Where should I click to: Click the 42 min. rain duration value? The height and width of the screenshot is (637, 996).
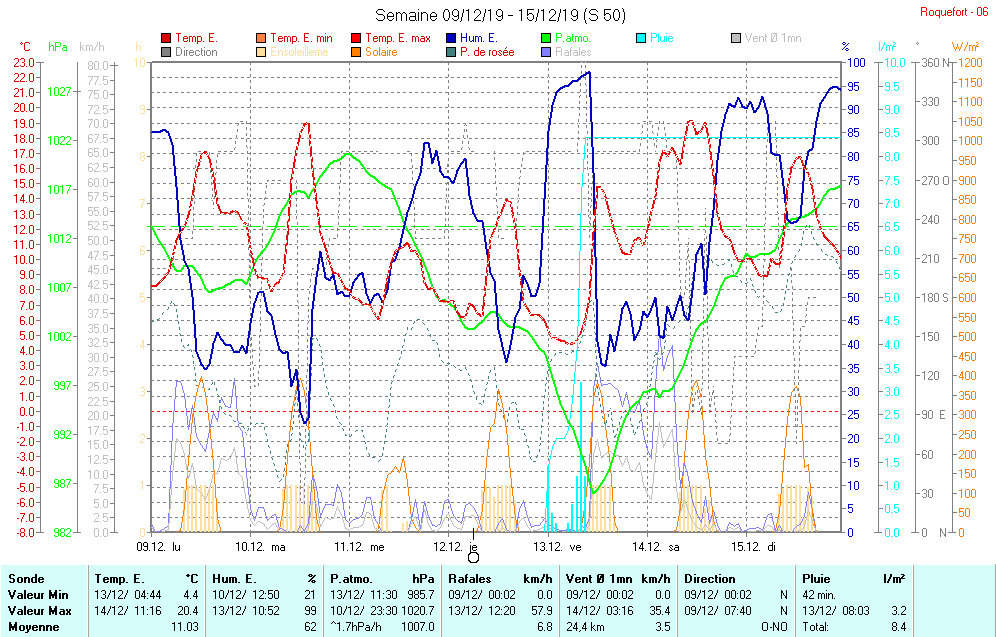point(819,595)
